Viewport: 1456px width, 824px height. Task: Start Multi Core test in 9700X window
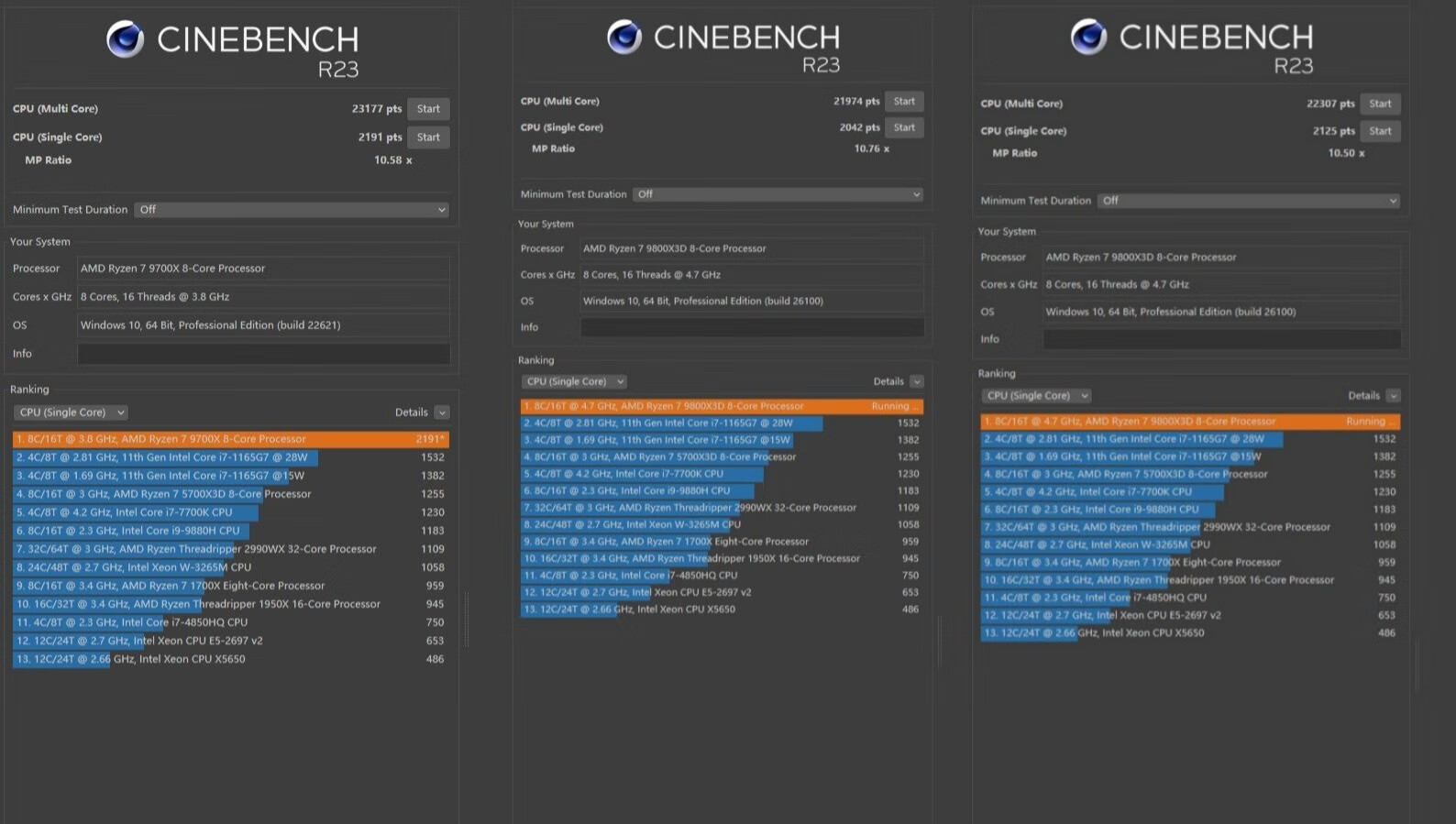tap(428, 109)
